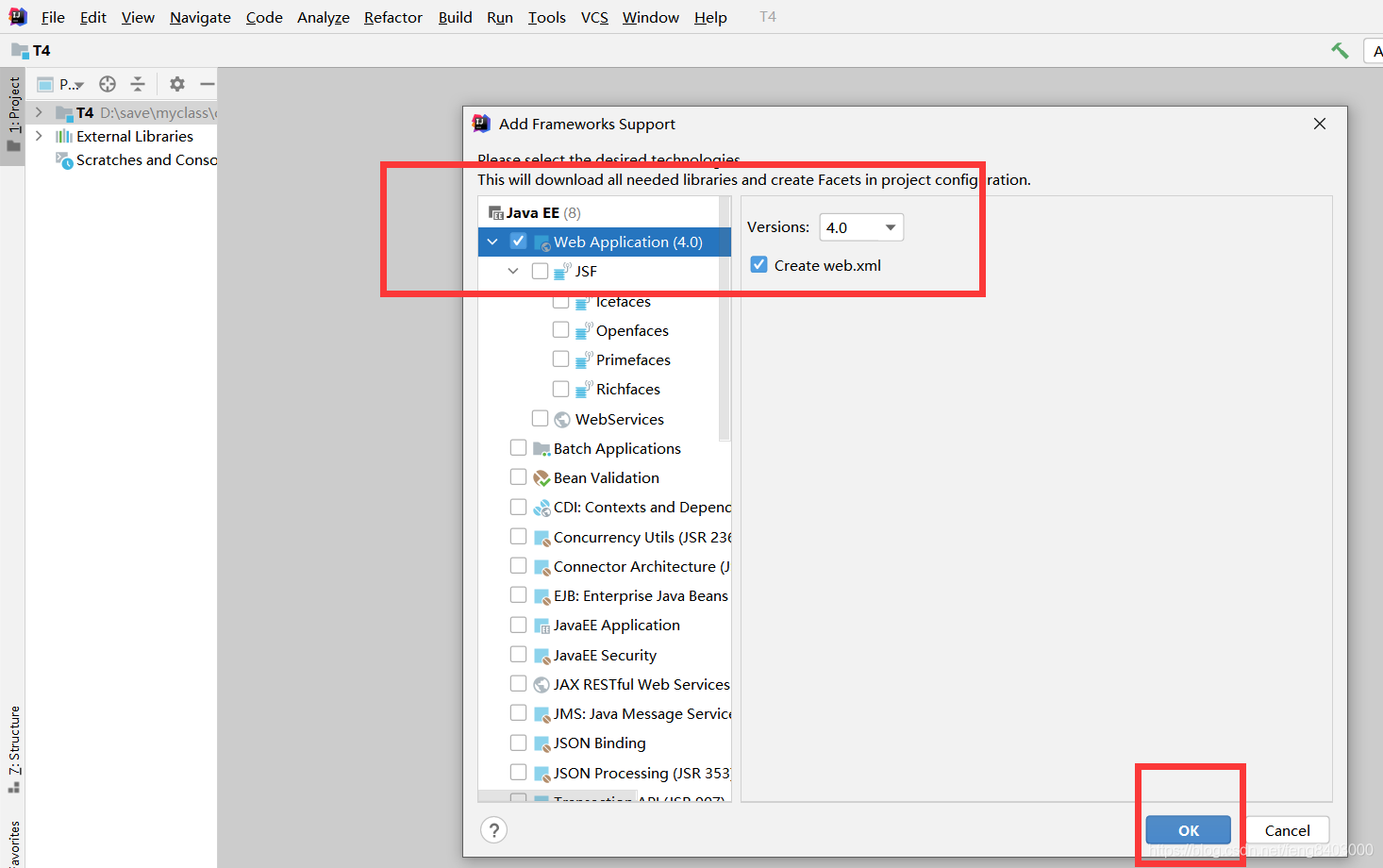Click the JavaEE Application icon

click(x=542, y=626)
